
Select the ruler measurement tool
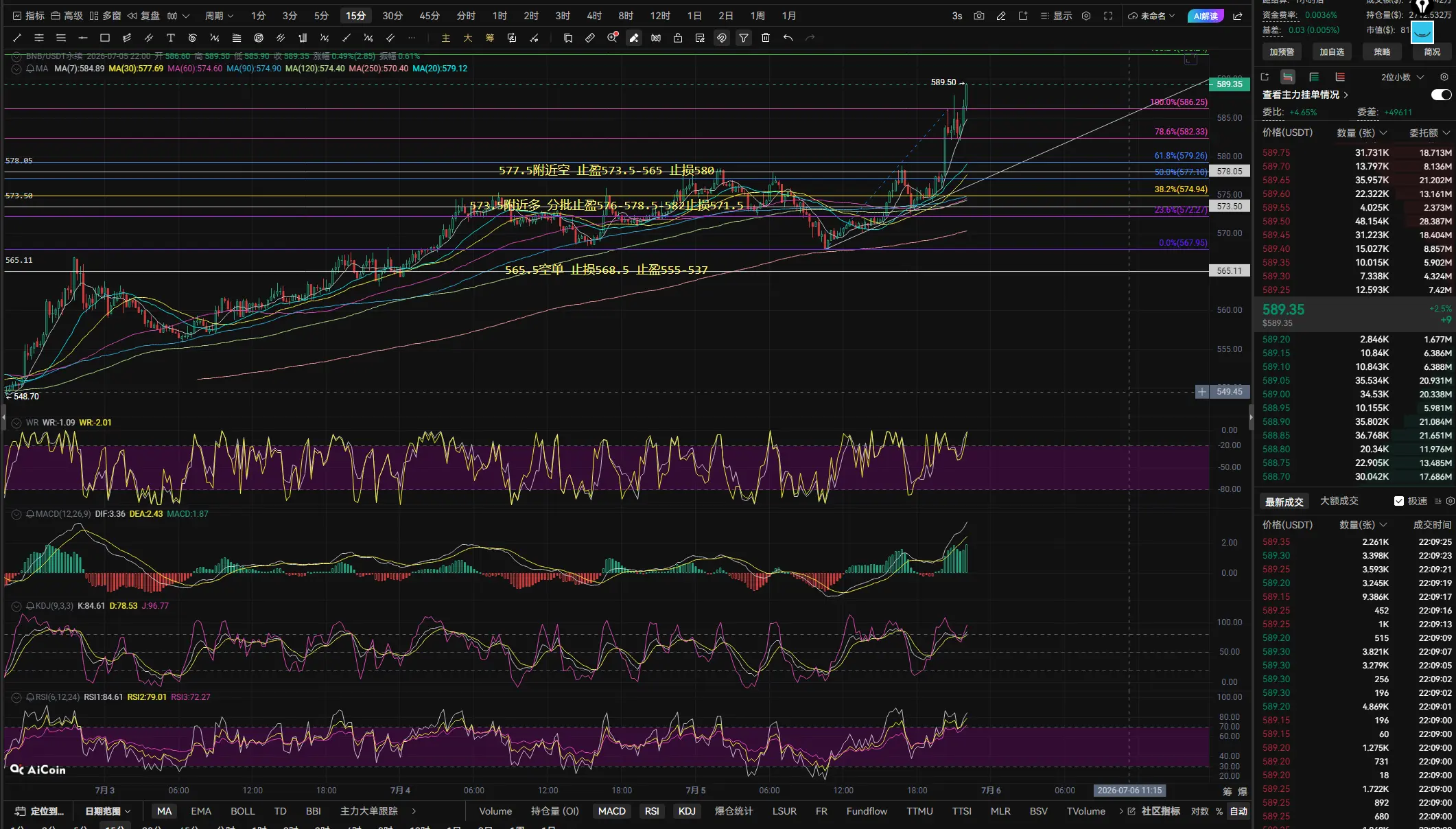coord(590,38)
